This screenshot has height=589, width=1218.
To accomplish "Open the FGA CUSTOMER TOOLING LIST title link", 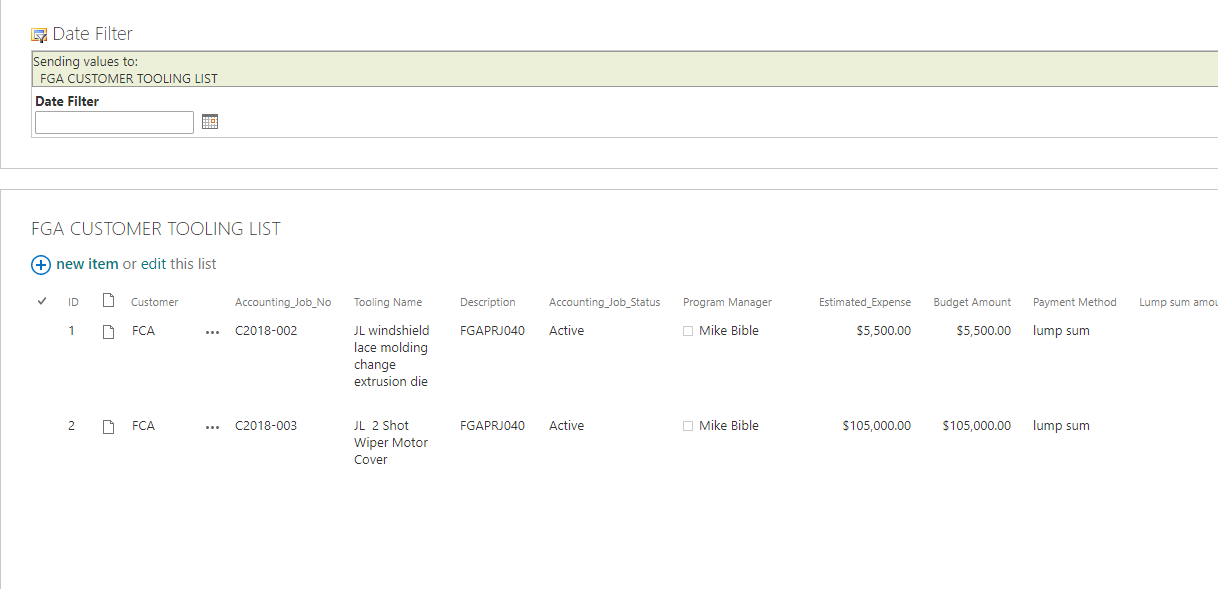I will tap(156, 228).
